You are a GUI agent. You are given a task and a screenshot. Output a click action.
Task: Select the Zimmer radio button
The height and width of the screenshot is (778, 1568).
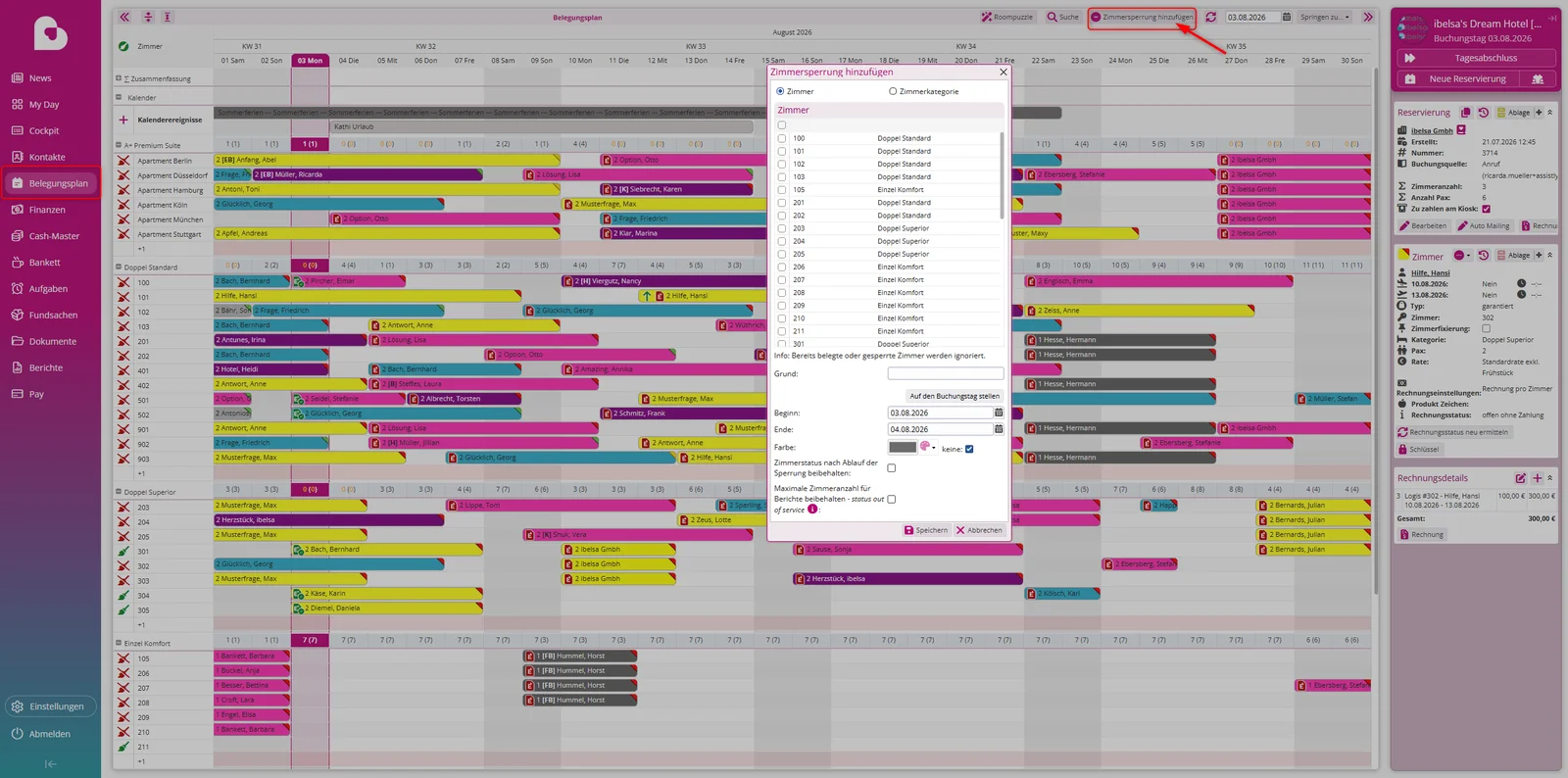tap(780, 91)
